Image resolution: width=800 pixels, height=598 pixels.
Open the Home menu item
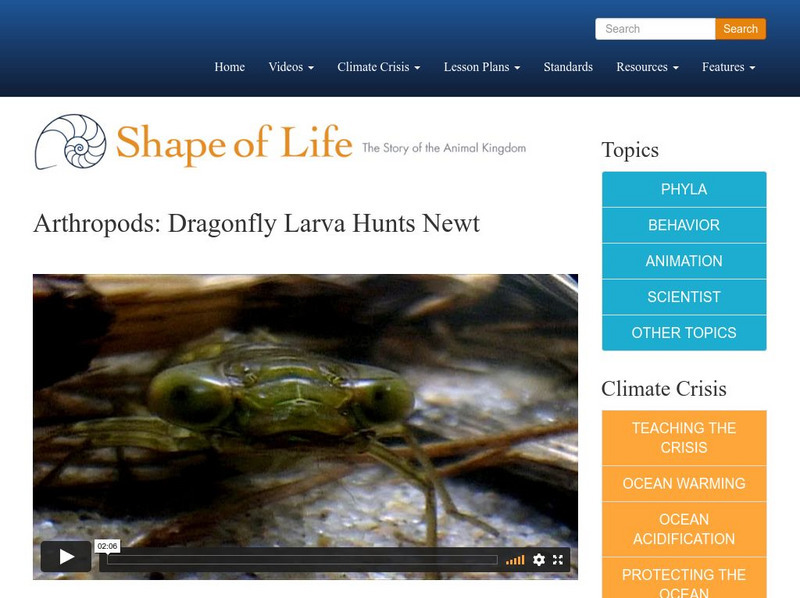(229, 67)
